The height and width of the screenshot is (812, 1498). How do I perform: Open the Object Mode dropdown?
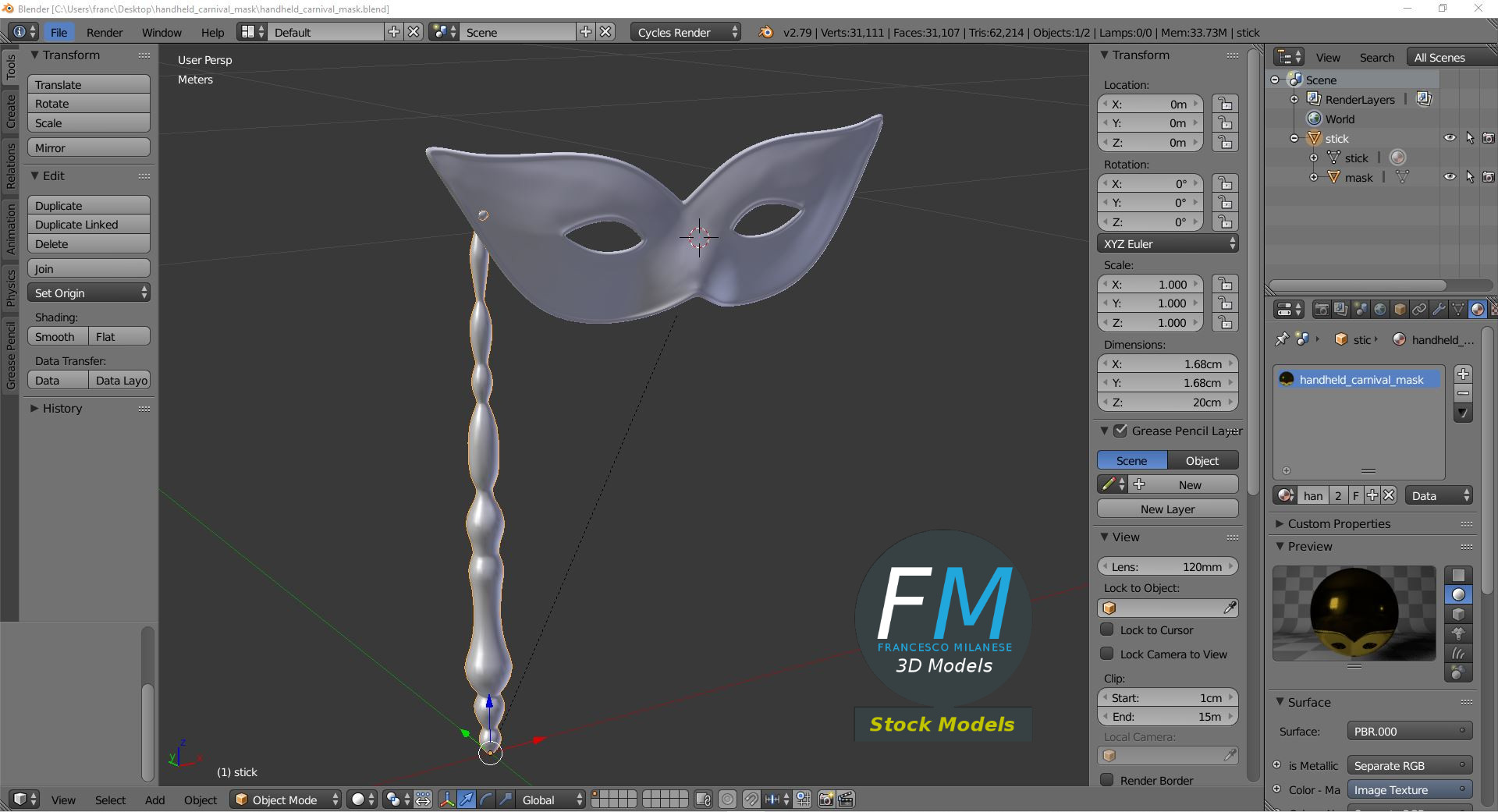coord(286,800)
